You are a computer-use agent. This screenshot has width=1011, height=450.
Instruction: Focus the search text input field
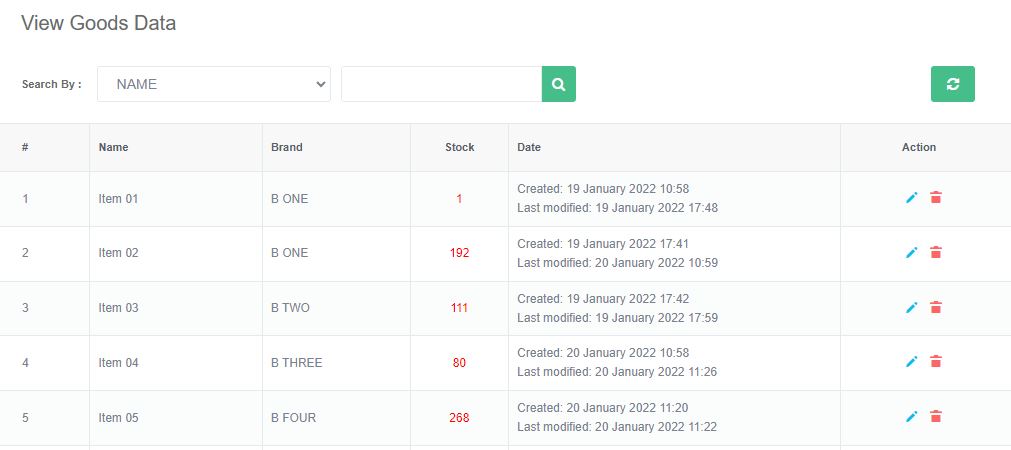(x=441, y=84)
